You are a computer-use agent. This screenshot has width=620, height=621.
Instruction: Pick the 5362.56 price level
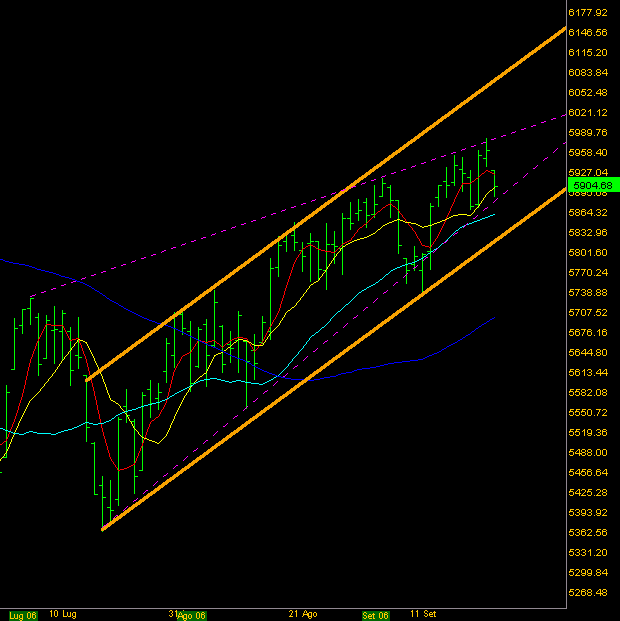coord(588,532)
